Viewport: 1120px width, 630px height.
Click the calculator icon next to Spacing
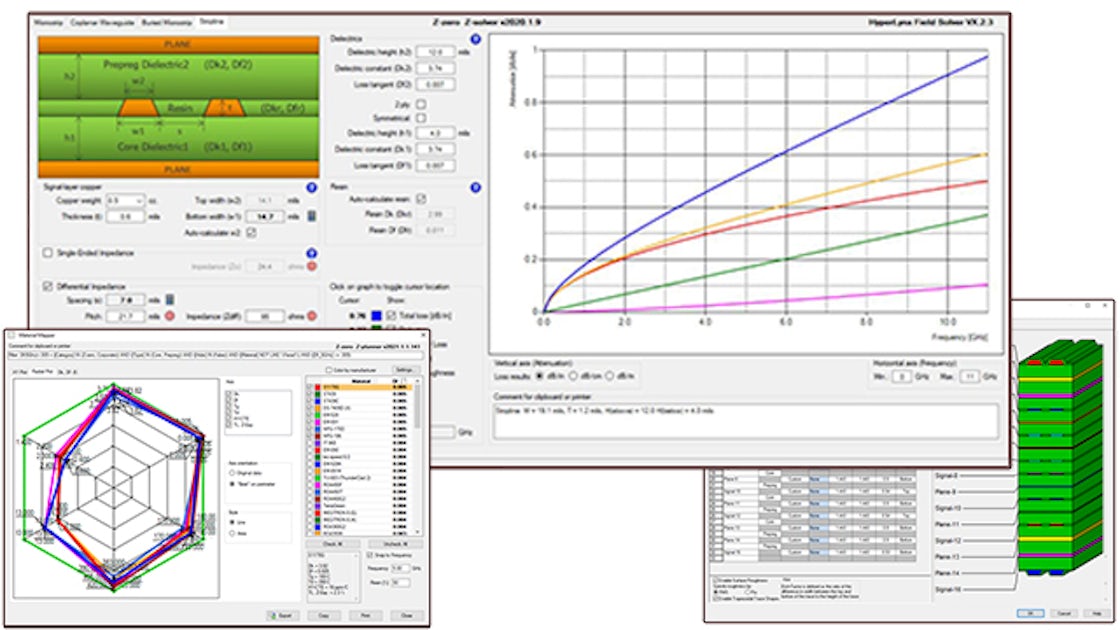click(x=168, y=300)
